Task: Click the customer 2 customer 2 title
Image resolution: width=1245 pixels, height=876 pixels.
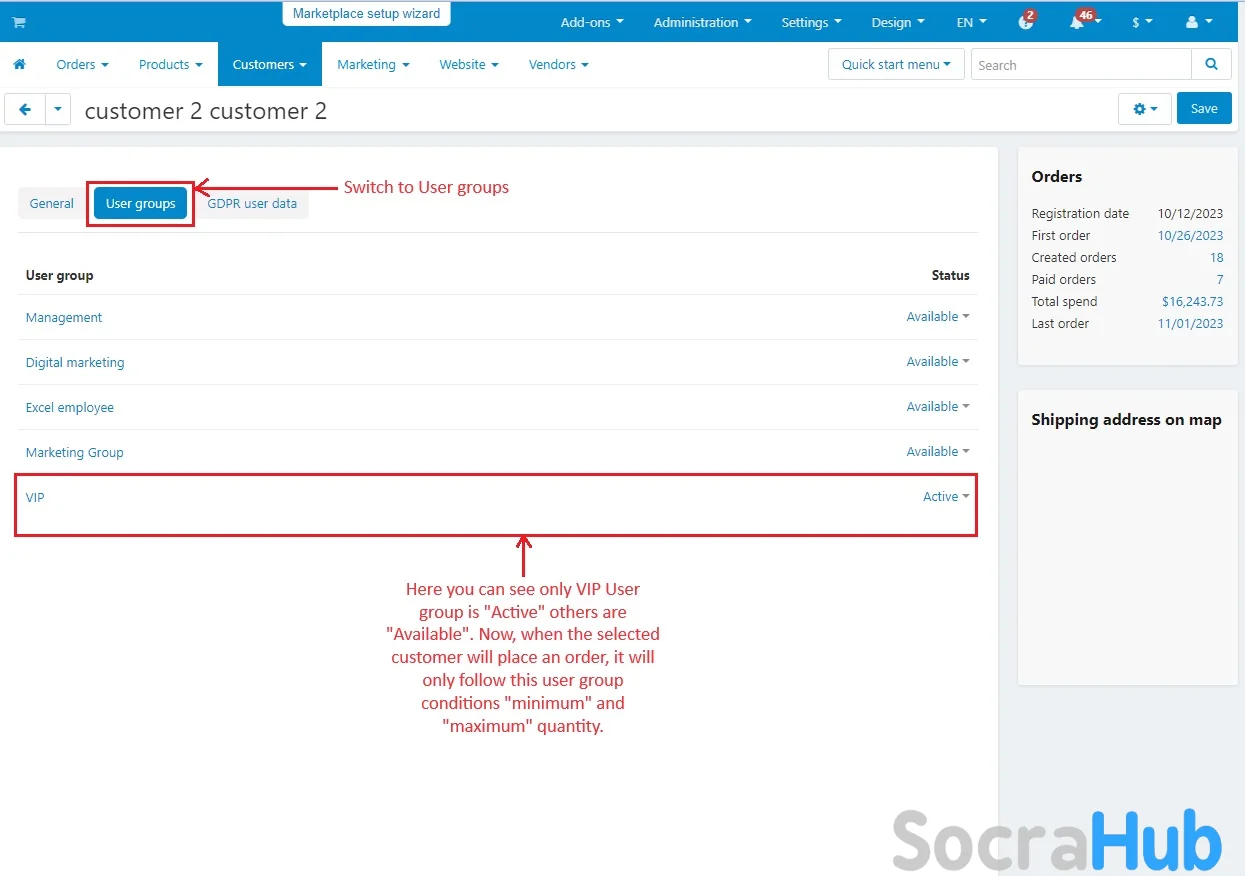Action: [206, 110]
